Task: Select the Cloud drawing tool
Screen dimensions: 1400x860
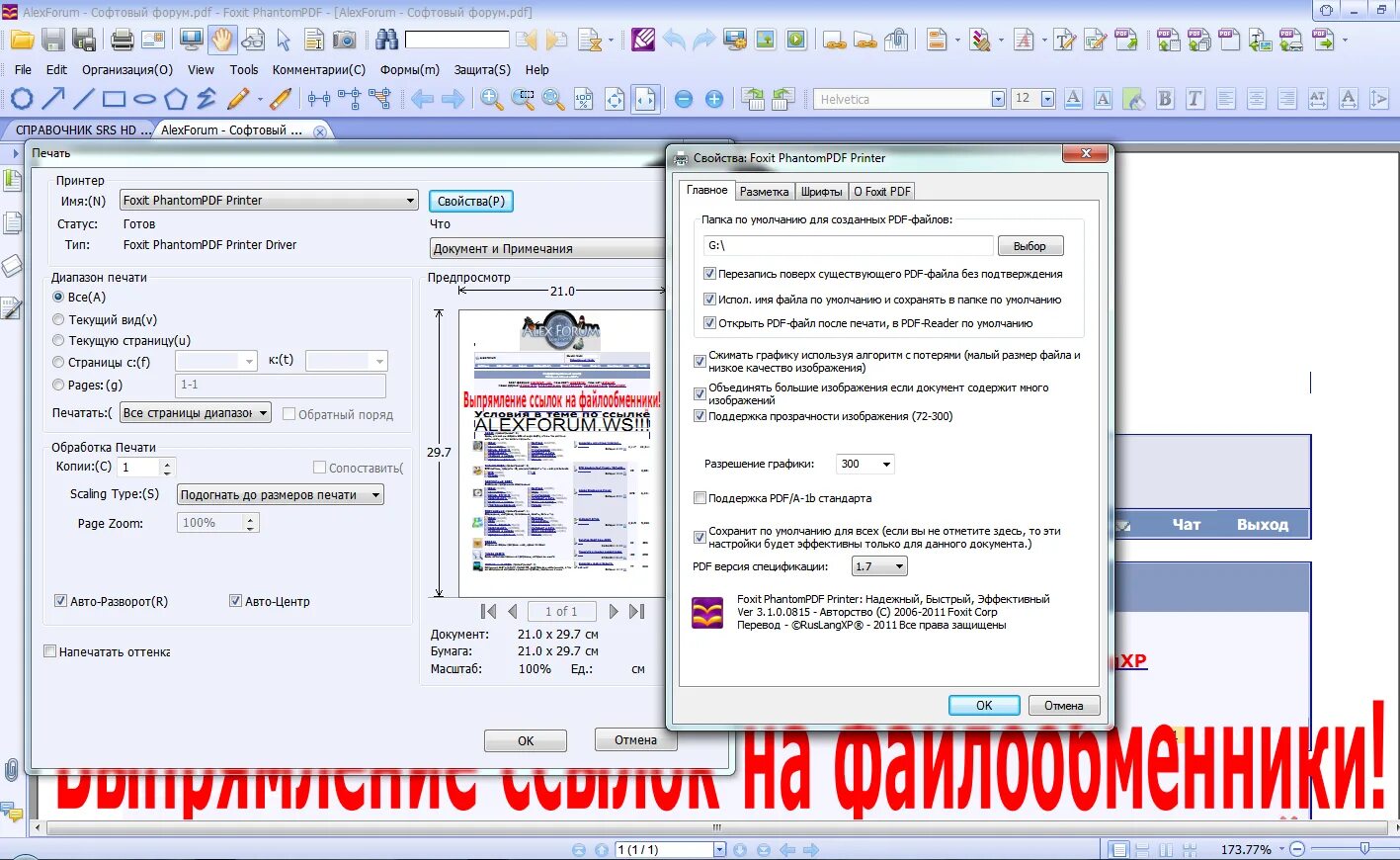Action: [x=22, y=99]
